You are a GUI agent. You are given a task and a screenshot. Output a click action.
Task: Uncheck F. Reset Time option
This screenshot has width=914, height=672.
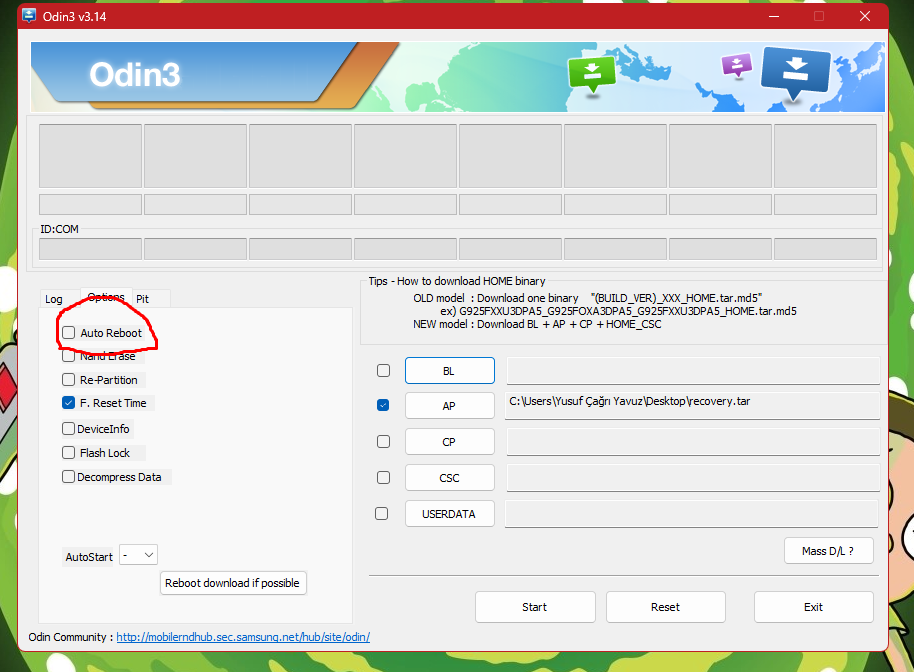pos(69,403)
